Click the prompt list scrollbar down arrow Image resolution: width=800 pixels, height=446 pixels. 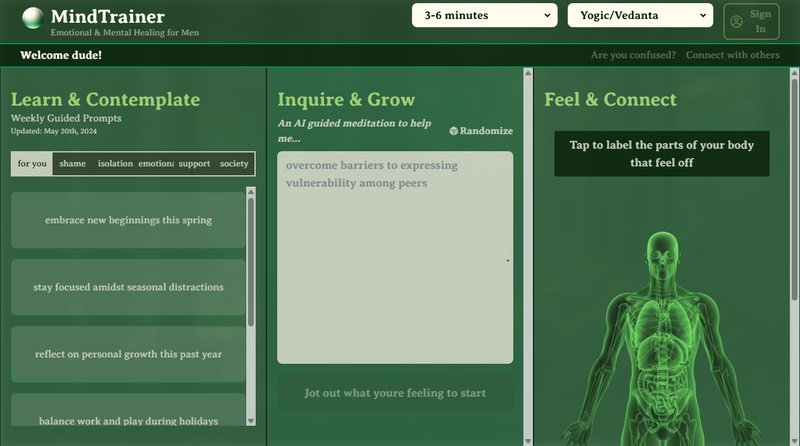[x=251, y=421]
